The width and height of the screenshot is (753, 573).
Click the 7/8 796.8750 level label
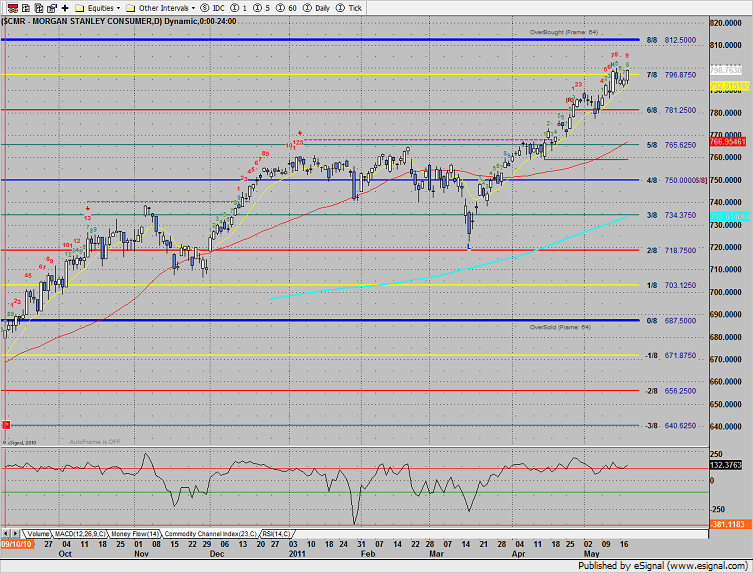click(671, 75)
